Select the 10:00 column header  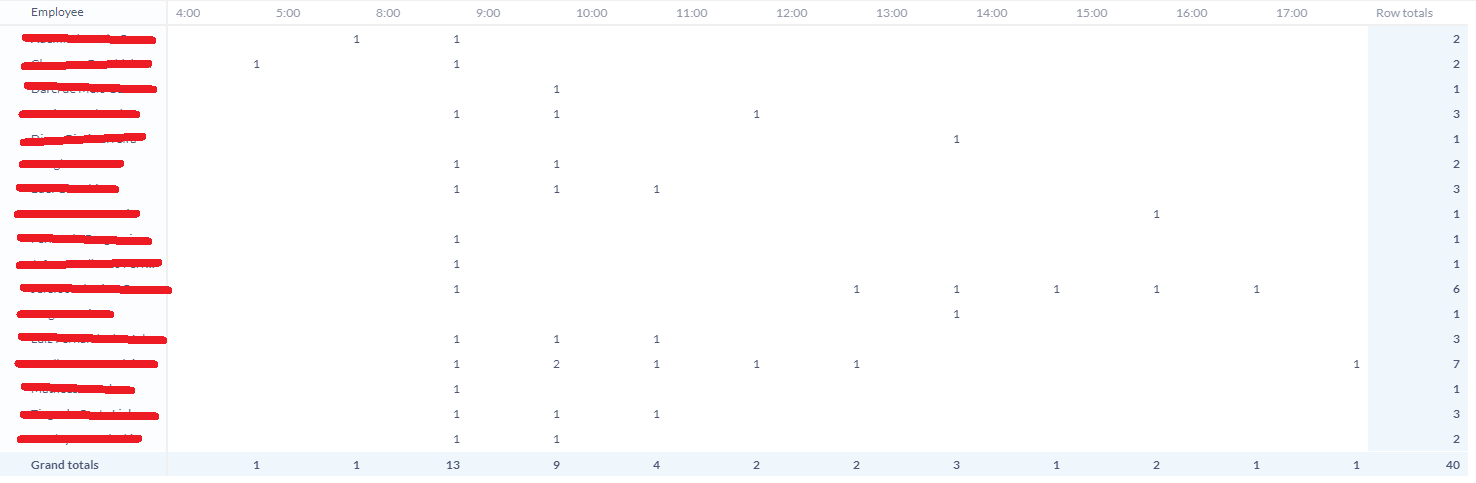click(x=591, y=13)
